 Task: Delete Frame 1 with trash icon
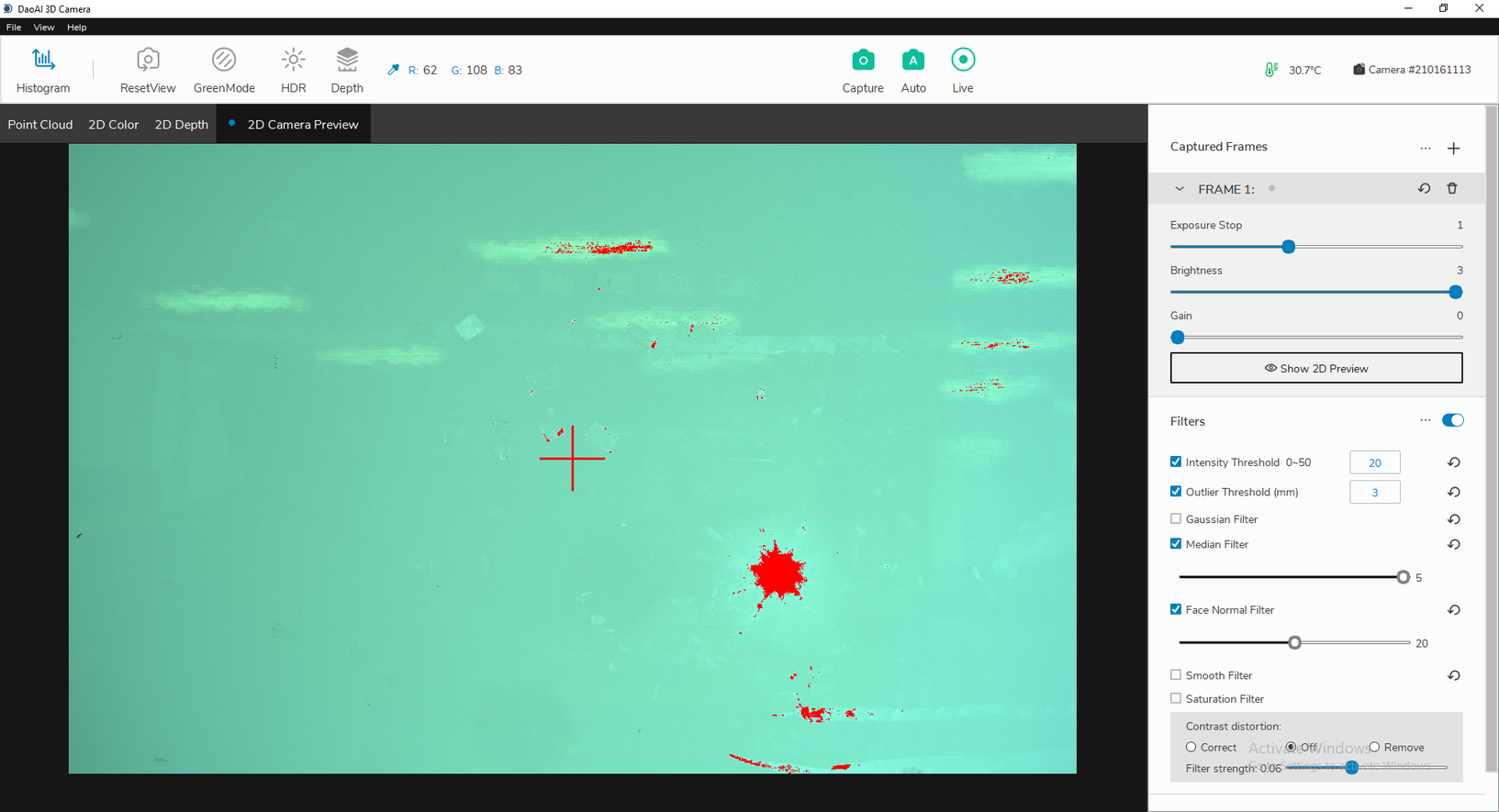1452,189
